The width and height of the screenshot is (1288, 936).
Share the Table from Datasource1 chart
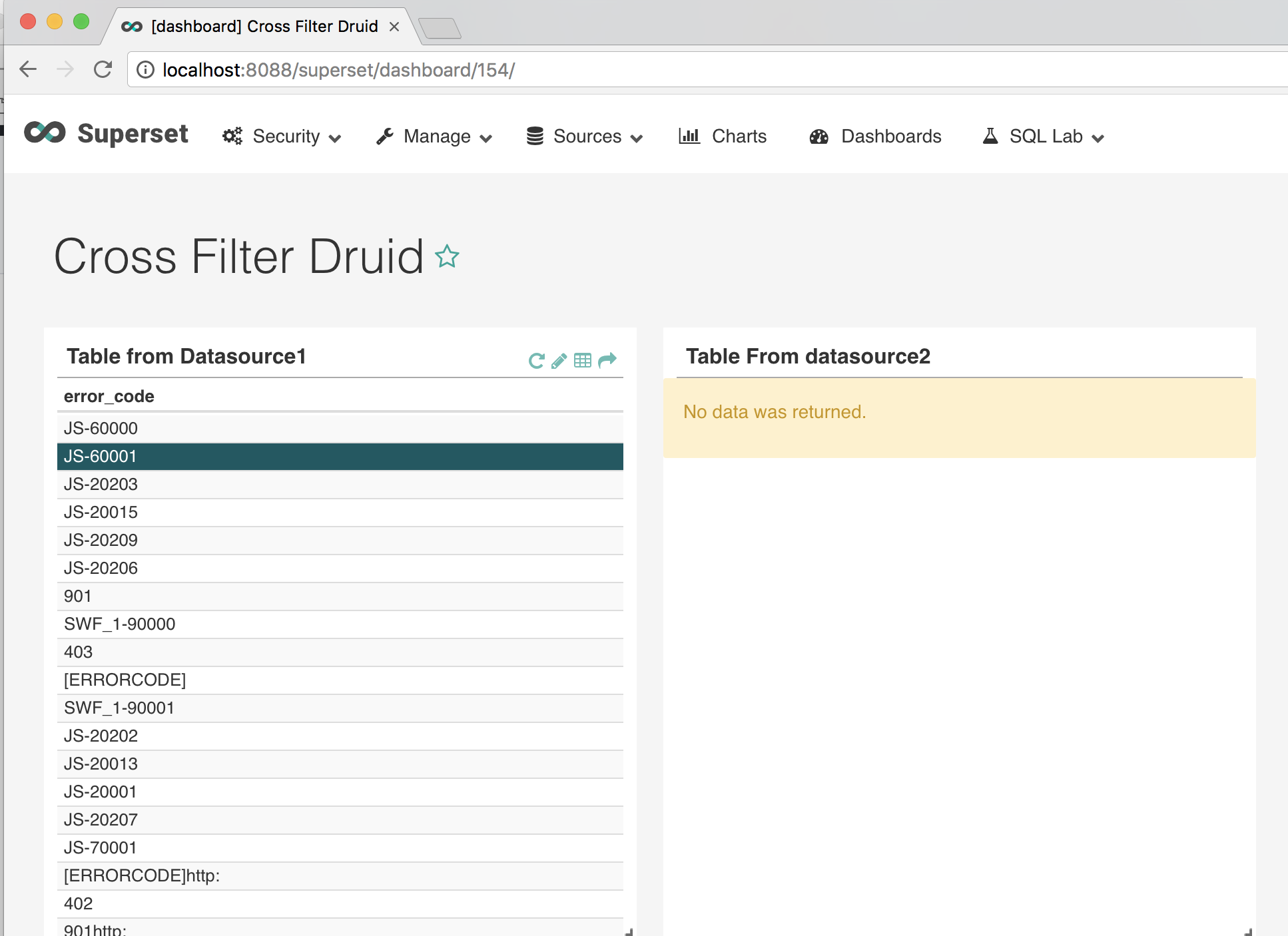tap(606, 360)
